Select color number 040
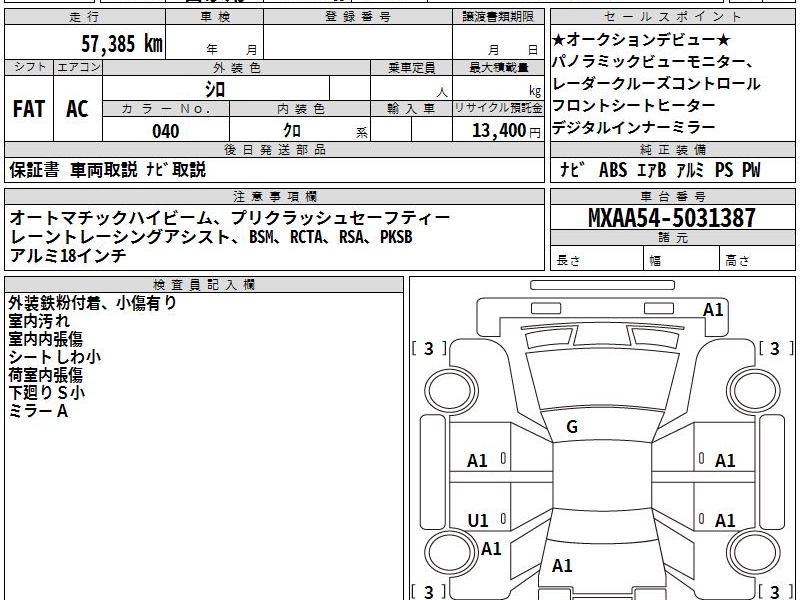This screenshot has height=600, width=800. tap(166, 131)
